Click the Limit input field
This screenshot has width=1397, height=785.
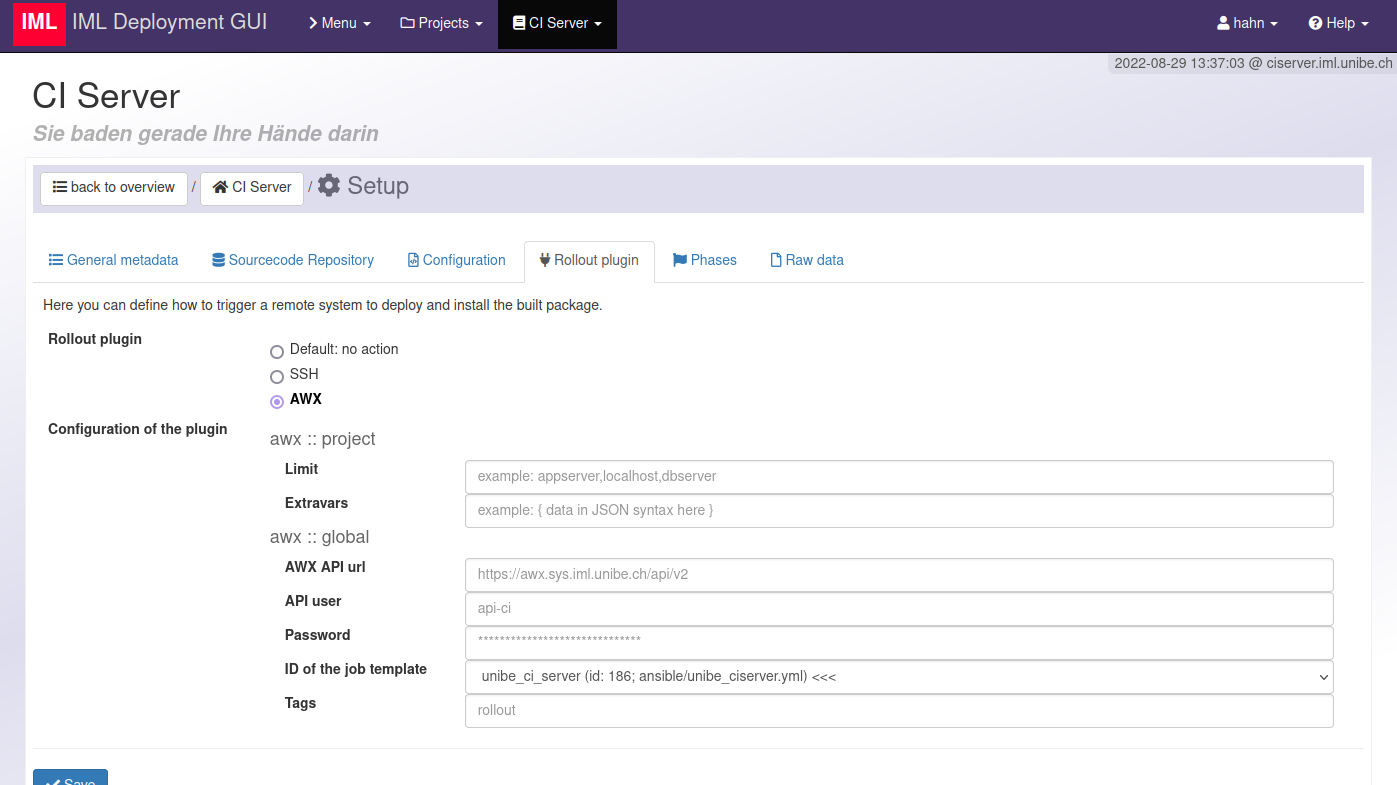[x=899, y=477]
